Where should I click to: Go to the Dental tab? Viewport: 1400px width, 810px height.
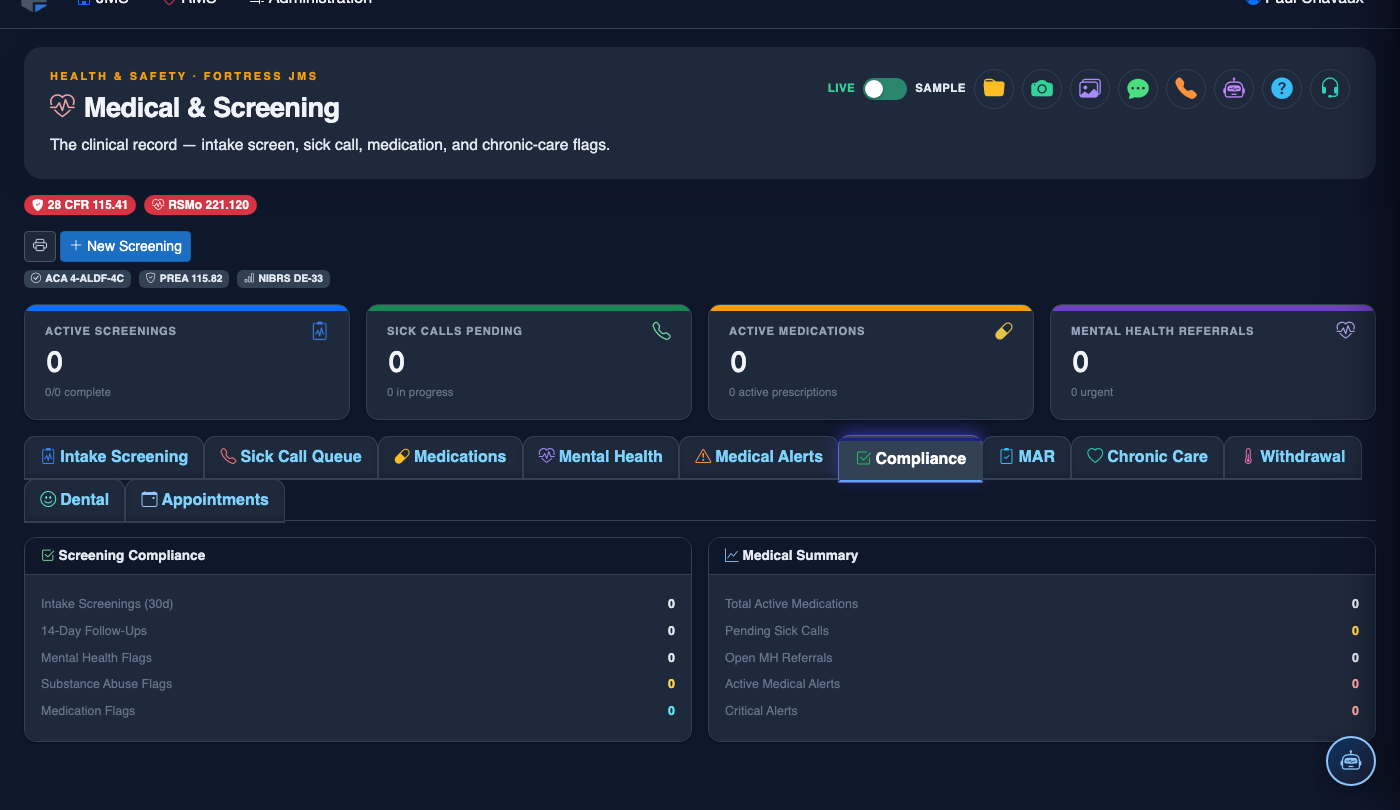click(74, 500)
